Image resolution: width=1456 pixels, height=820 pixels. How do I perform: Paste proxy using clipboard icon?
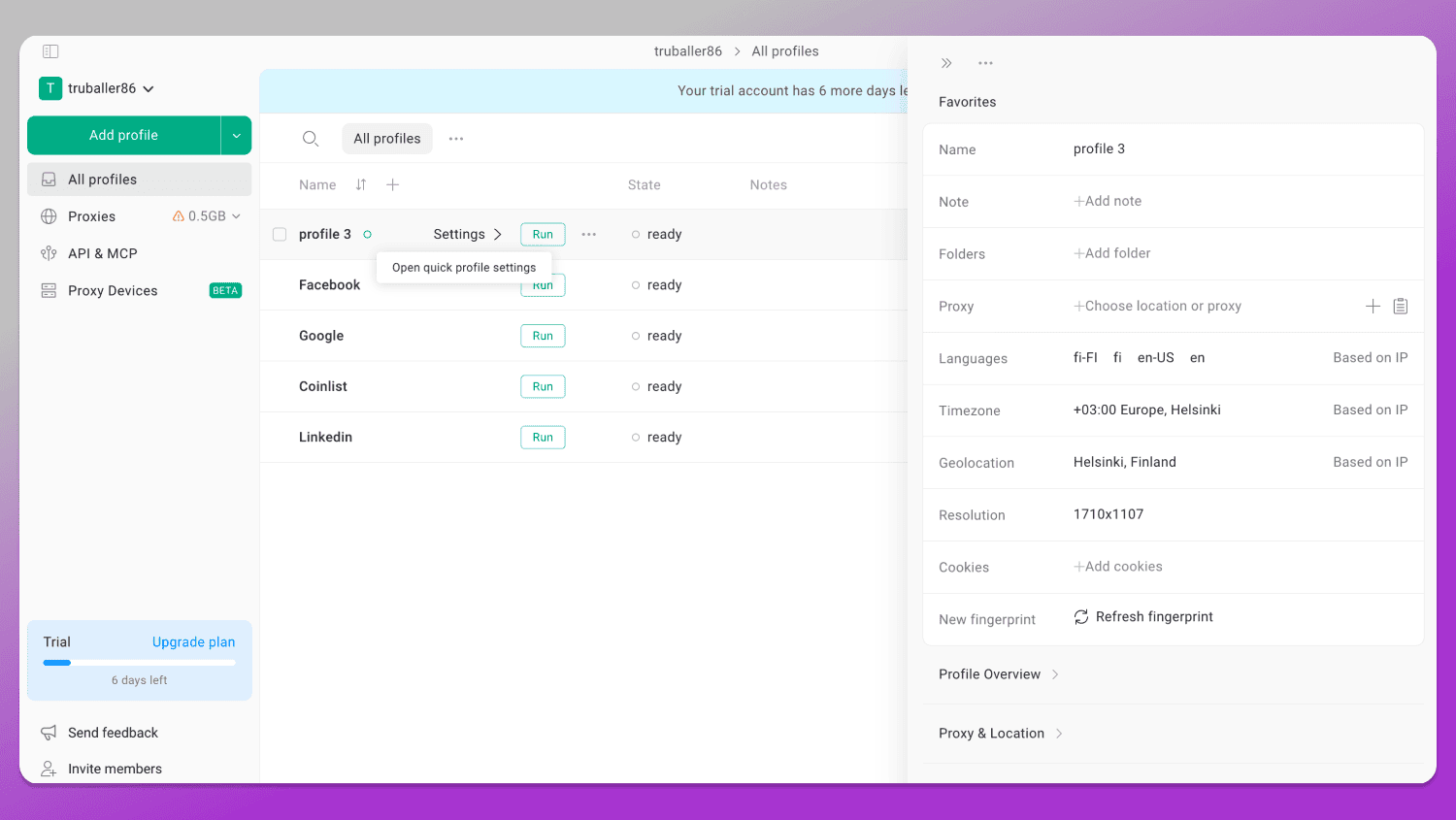click(x=1401, y=306)
